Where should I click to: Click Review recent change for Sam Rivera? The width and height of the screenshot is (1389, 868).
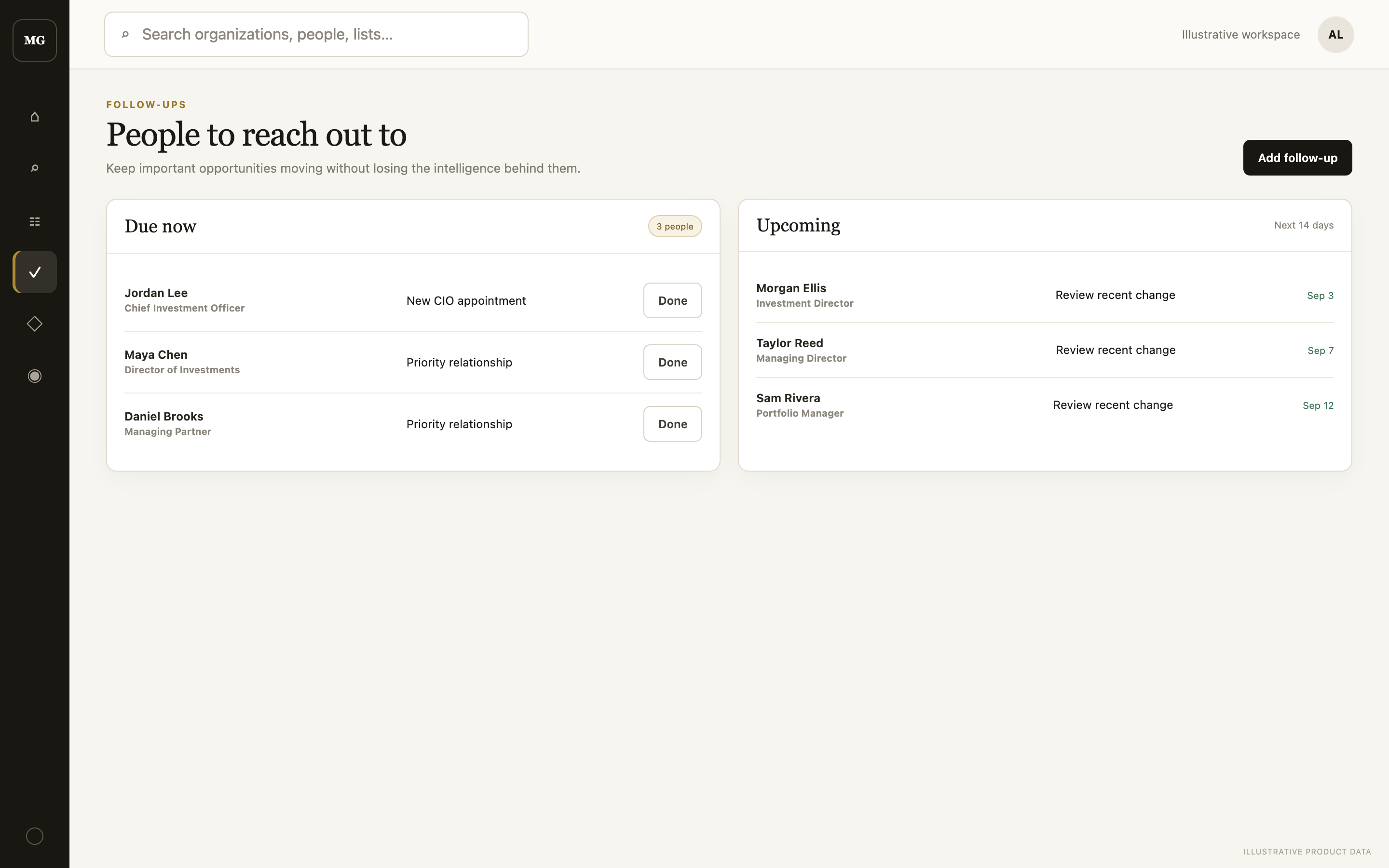(x=1112, y=405)
